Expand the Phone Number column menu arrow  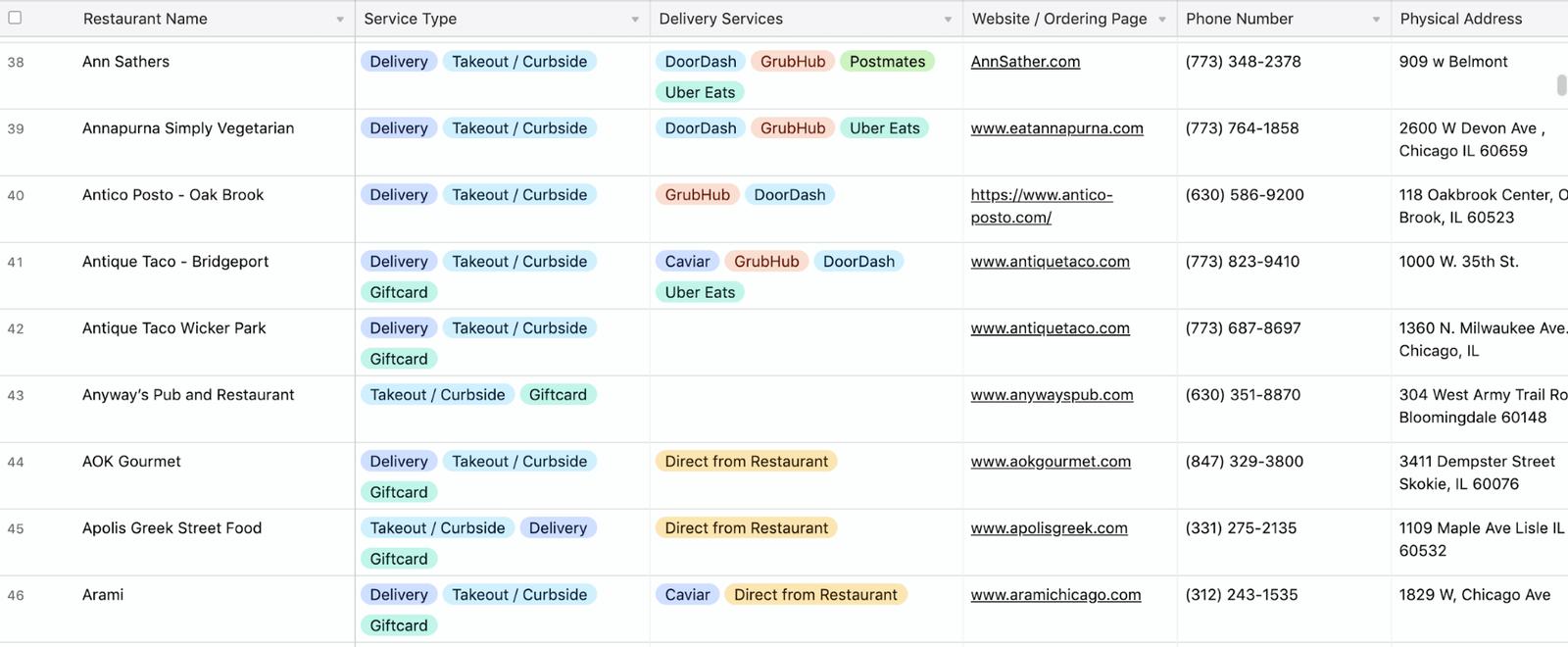[1376, 20]
